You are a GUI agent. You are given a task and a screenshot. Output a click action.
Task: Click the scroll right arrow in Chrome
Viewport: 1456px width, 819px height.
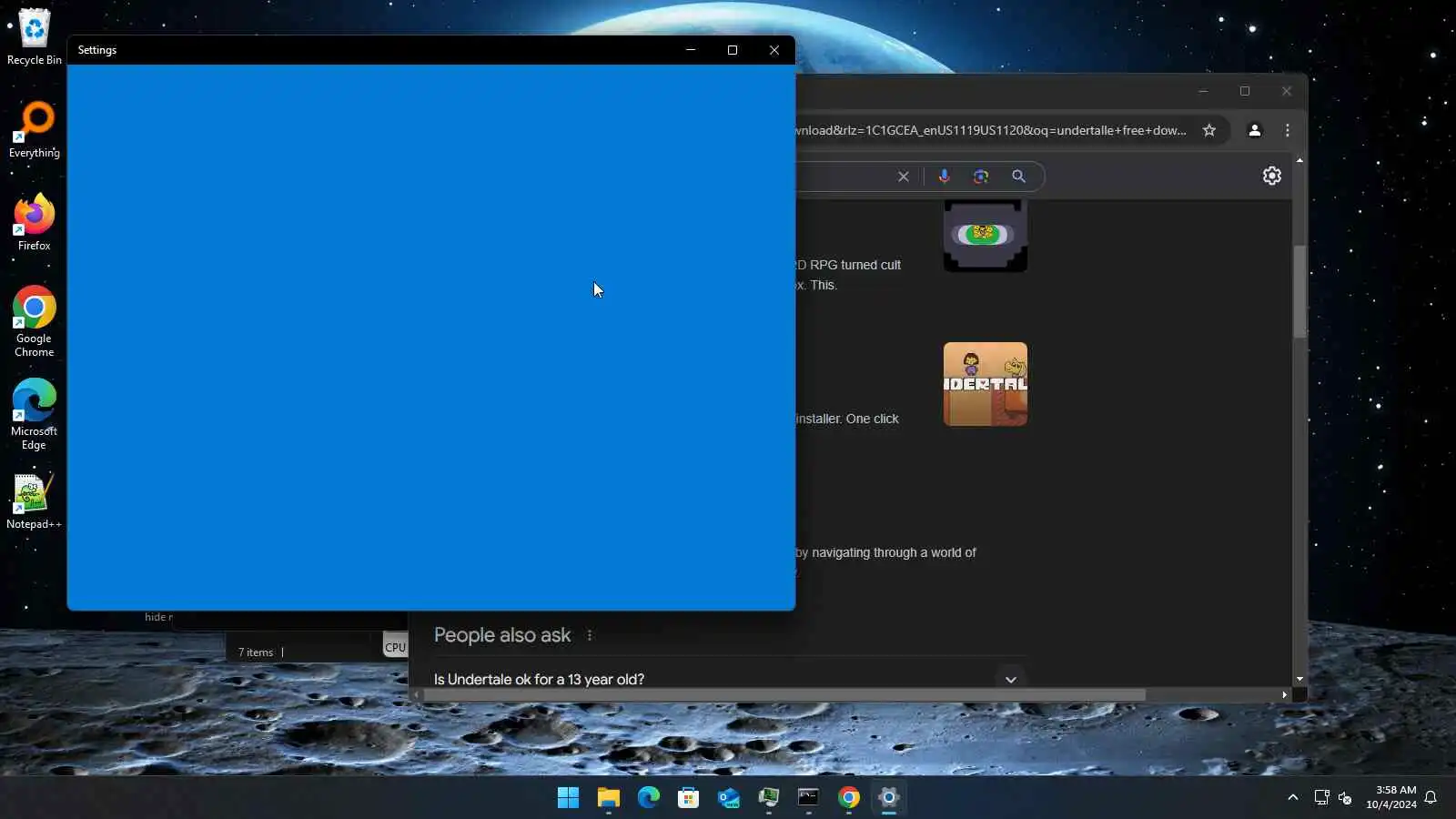coord(1284,695)
